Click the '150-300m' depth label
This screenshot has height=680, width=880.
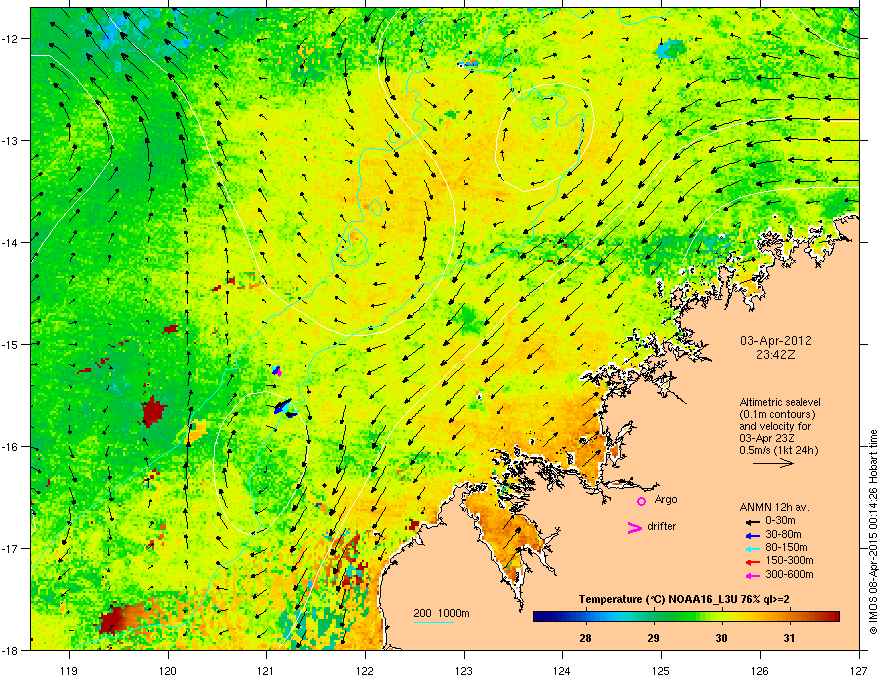click(x=789, y=560)
